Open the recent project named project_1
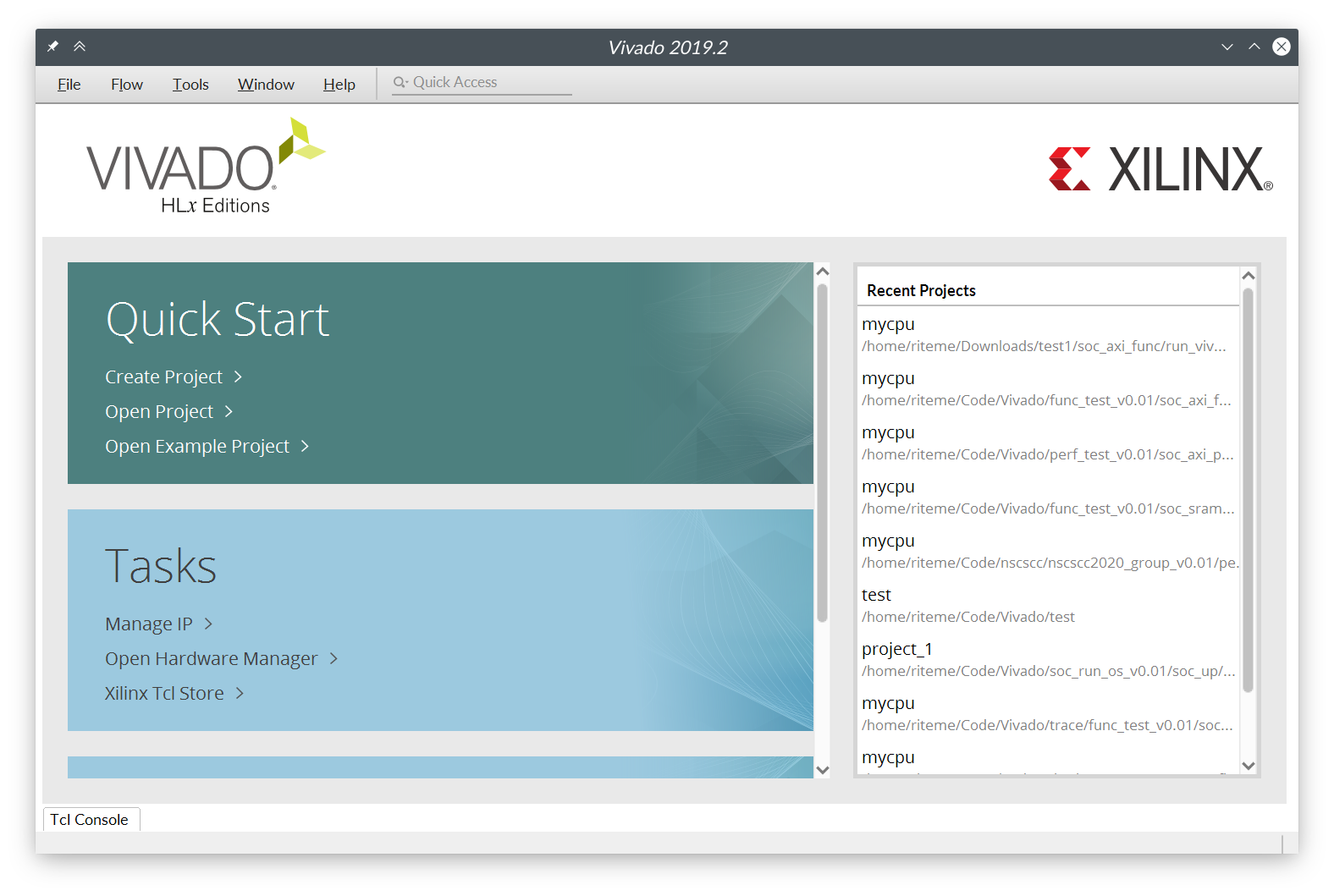1334x896 pixels. click(x=1048, y=660)
